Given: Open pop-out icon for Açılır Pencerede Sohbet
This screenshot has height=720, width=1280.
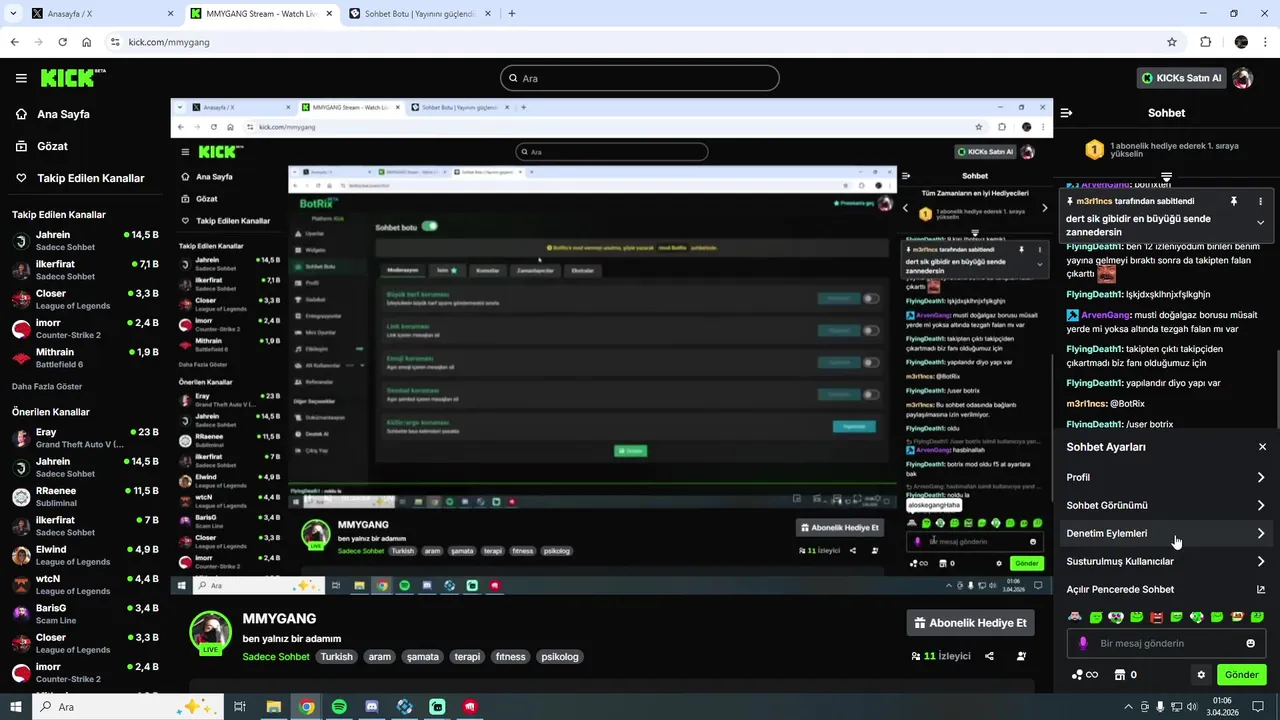Looking at the screenshot, I should [1261, 590].
